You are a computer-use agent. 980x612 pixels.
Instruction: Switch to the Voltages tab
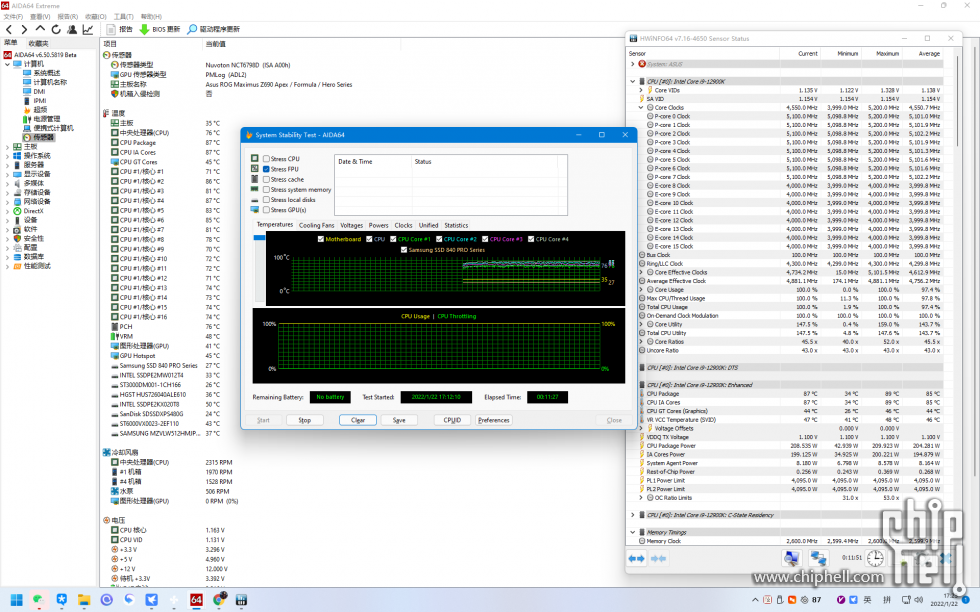click(x=351, y=226)
